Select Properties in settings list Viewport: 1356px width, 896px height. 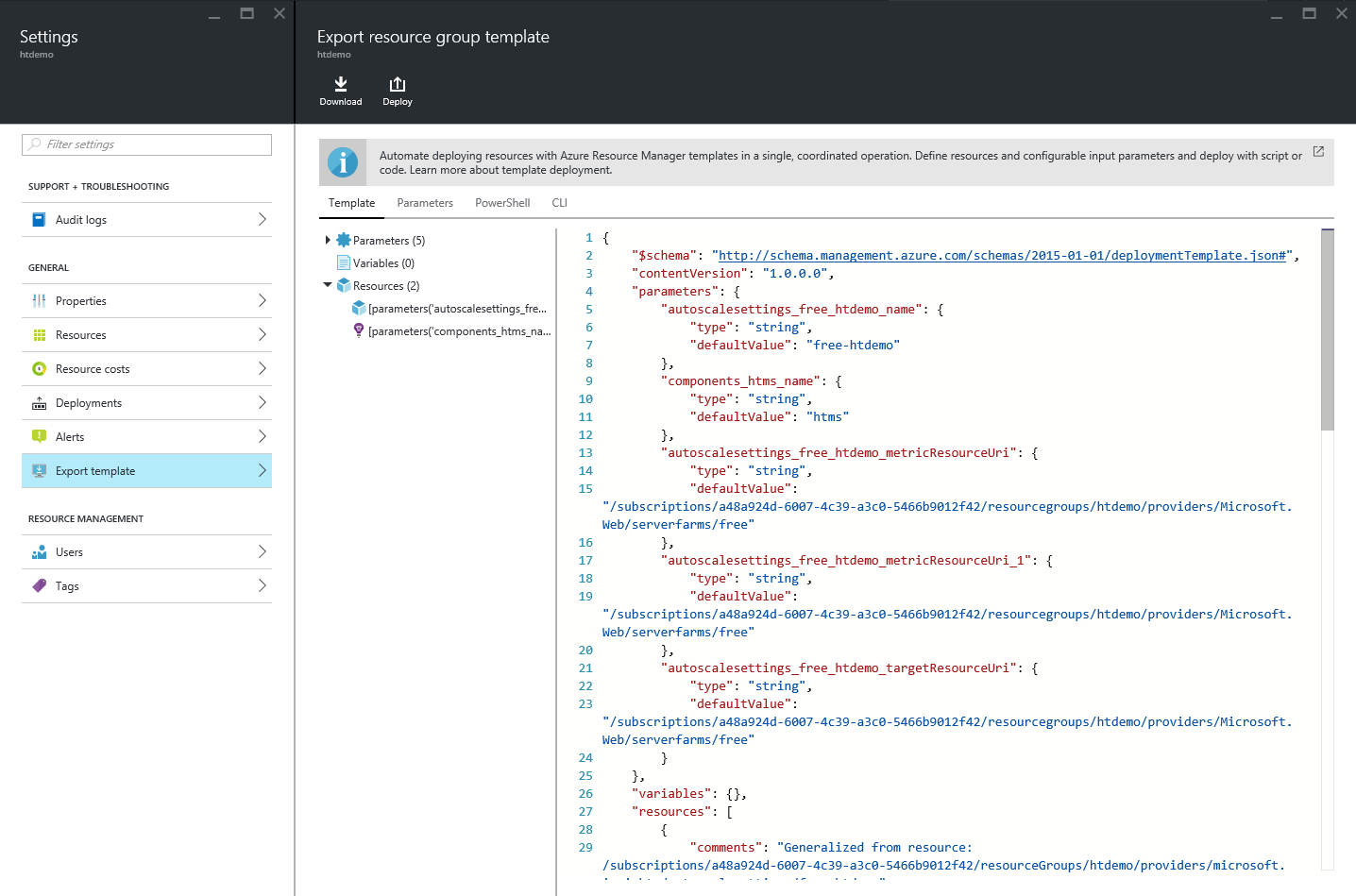coord(146,301)
